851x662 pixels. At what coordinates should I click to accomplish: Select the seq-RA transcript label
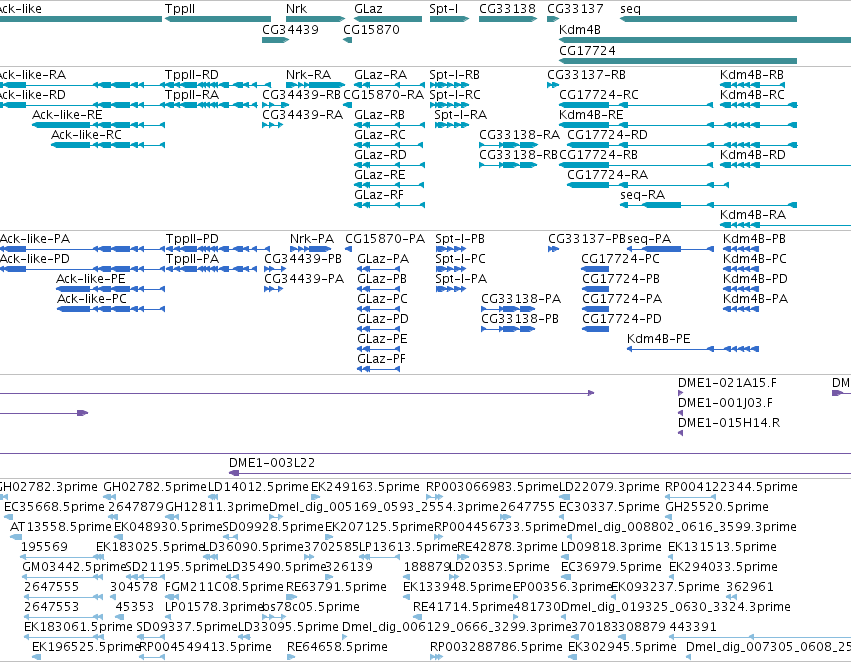[x=642, y=194]
